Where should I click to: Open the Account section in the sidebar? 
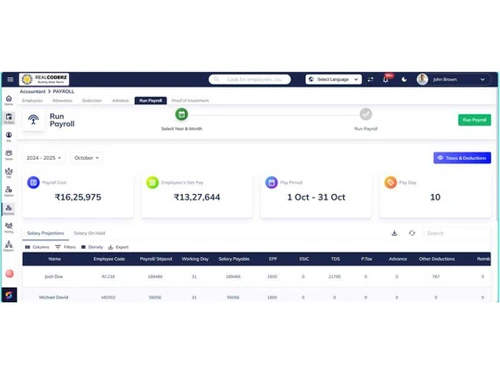[9, 209]
